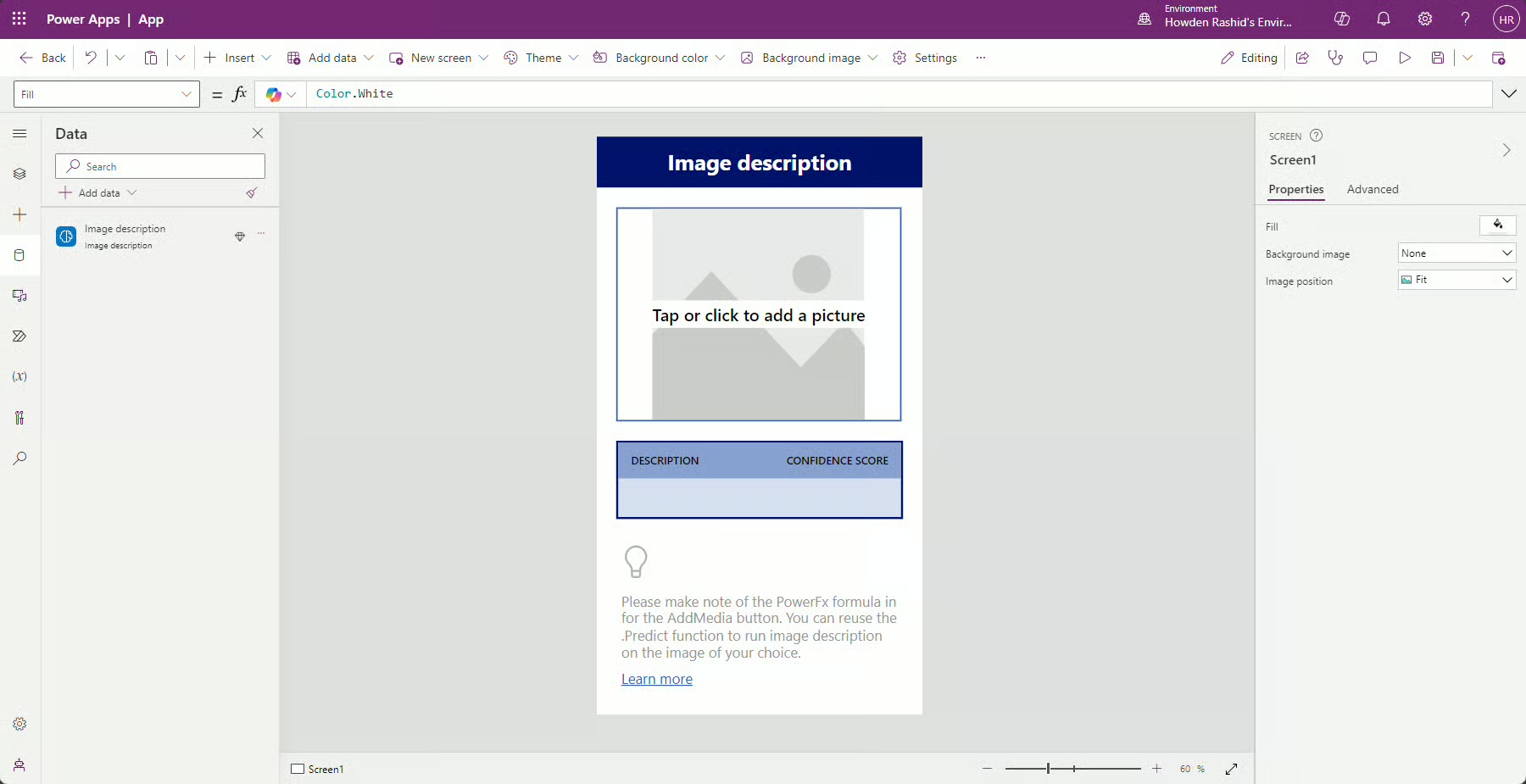The height and width of the screenshot is (784, 1526).
Task: Zoom in with plus button
Action: (1156, 769)
